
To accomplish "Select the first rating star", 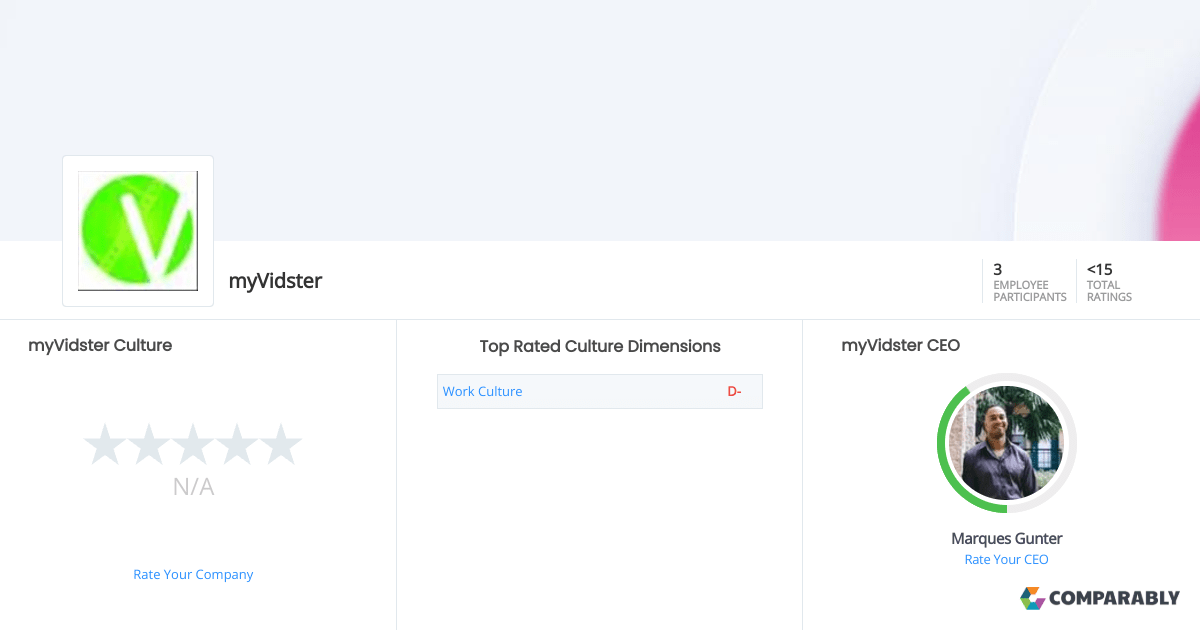I will pos(104,445).
